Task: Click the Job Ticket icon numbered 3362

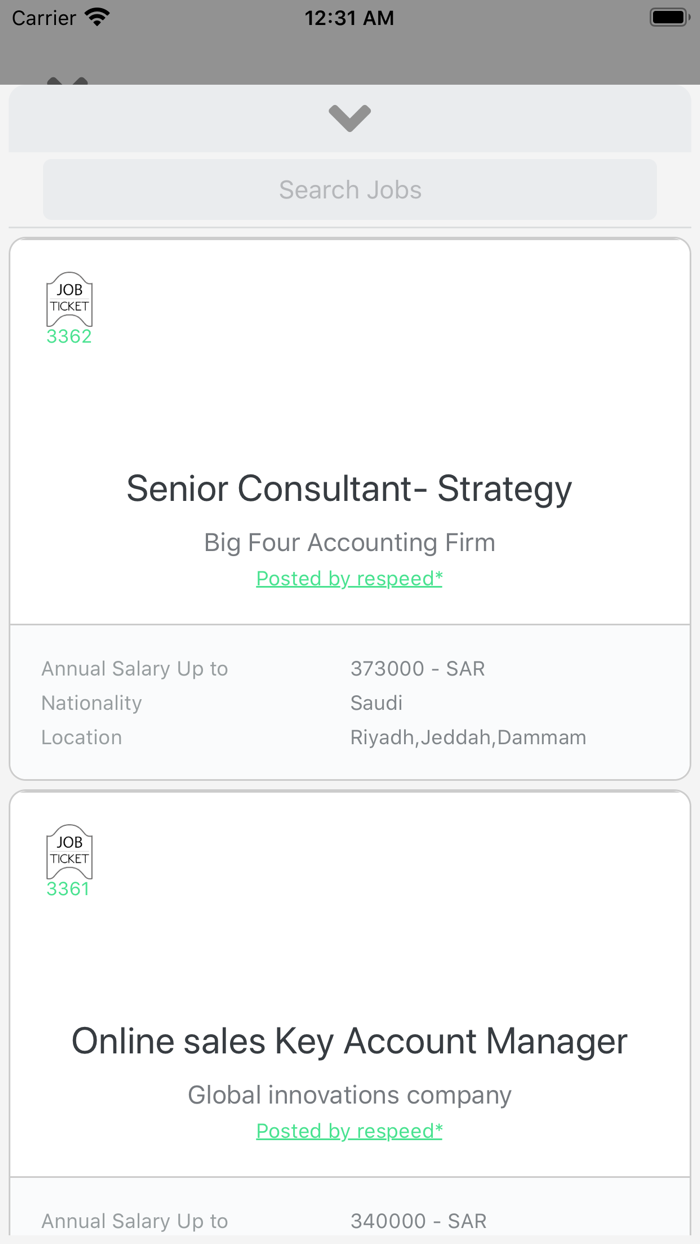Action: pos(69,299)
